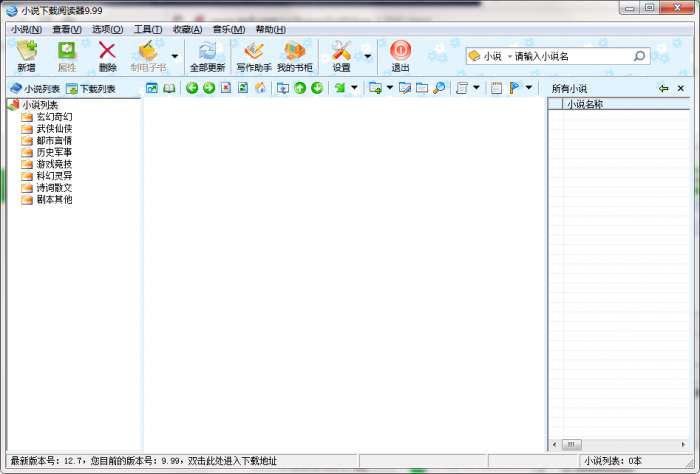The height and width of the screenshot is (474, 700).
Task: Click the green left arrow in 所有小说 panel
Action: click(663, 88)
